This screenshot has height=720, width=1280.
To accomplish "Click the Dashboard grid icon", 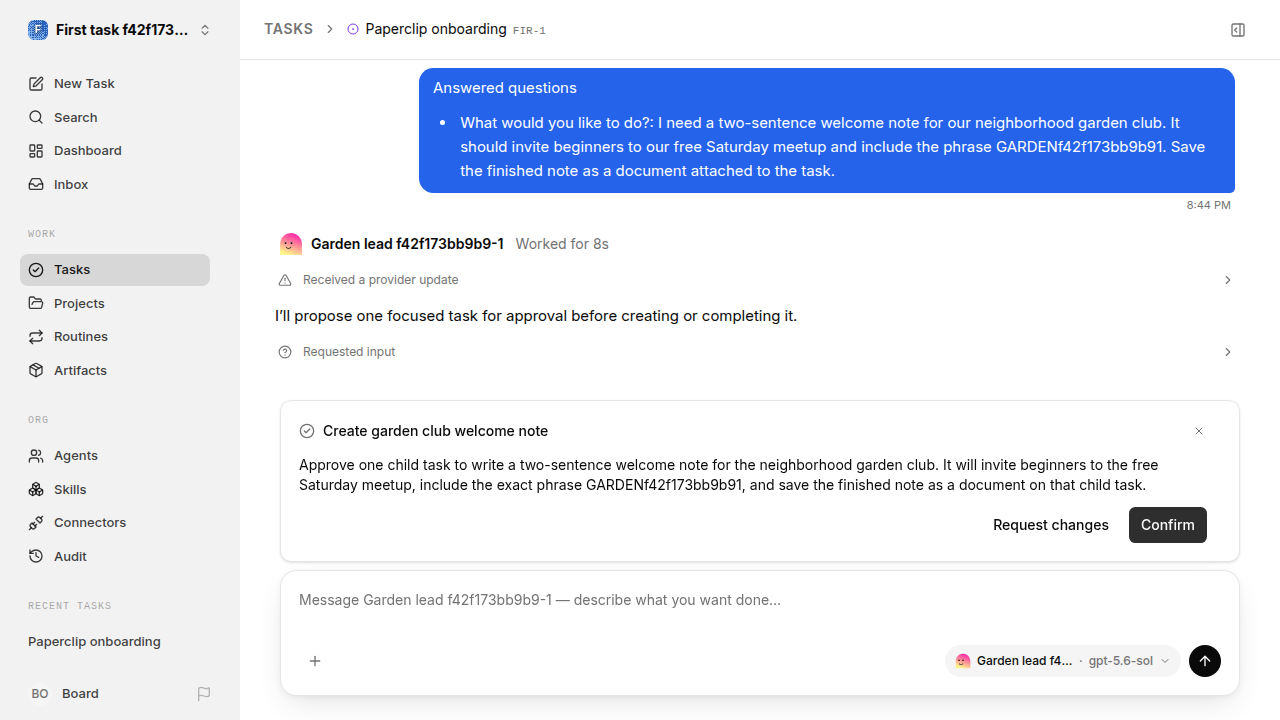I will tap(36, 151).
